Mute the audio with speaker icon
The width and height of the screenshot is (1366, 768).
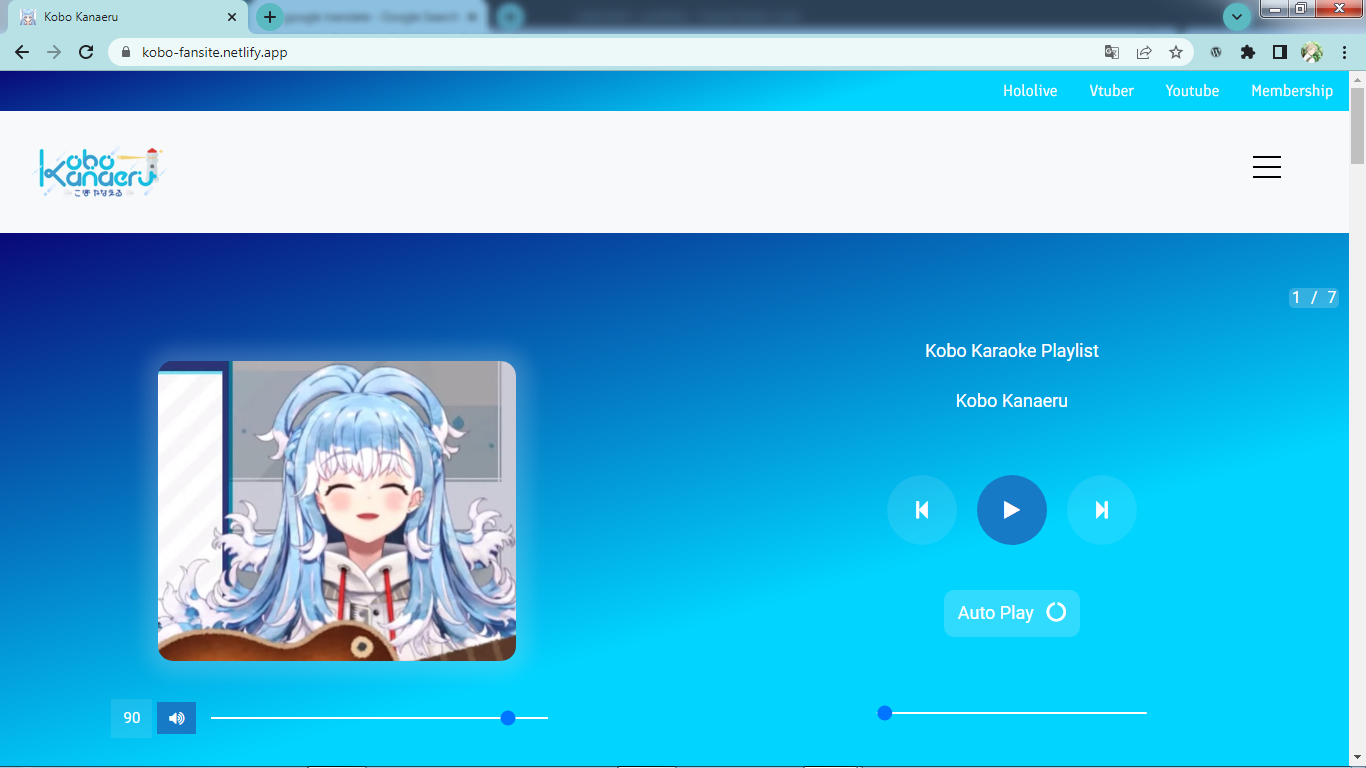176,718
